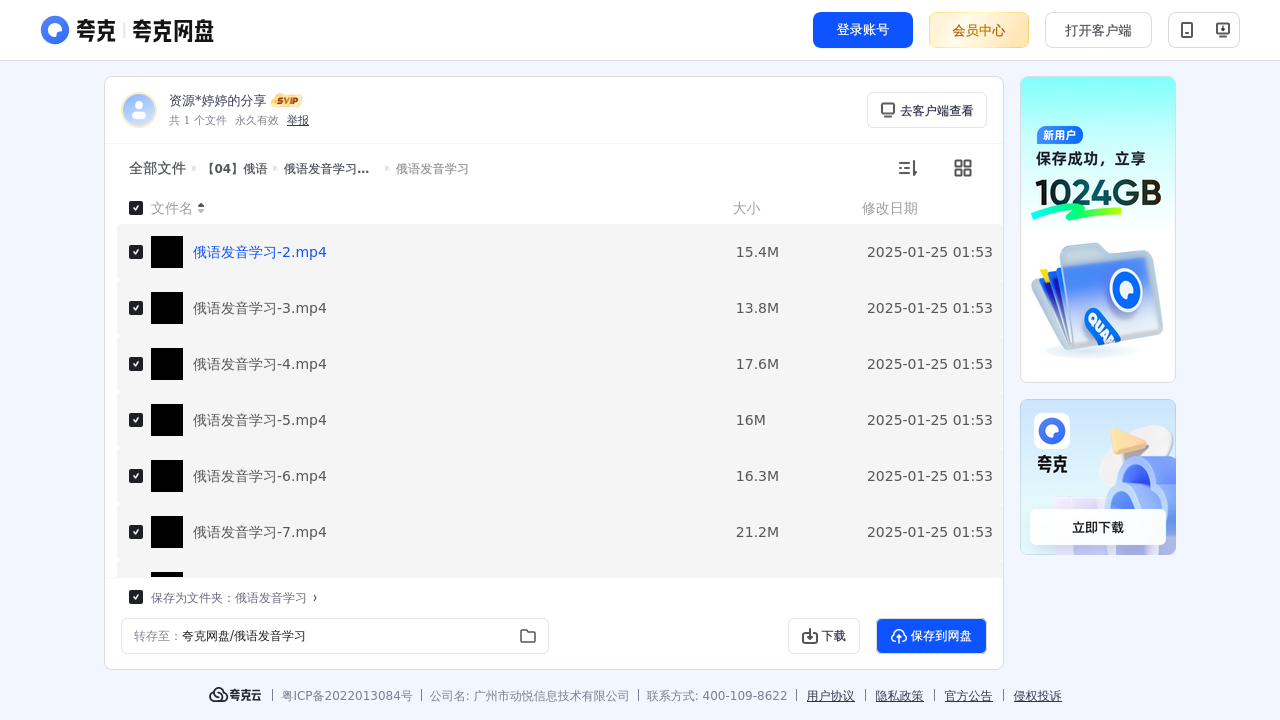Open 用户协议 link
1280x720 pixels.
coord(831,695)
